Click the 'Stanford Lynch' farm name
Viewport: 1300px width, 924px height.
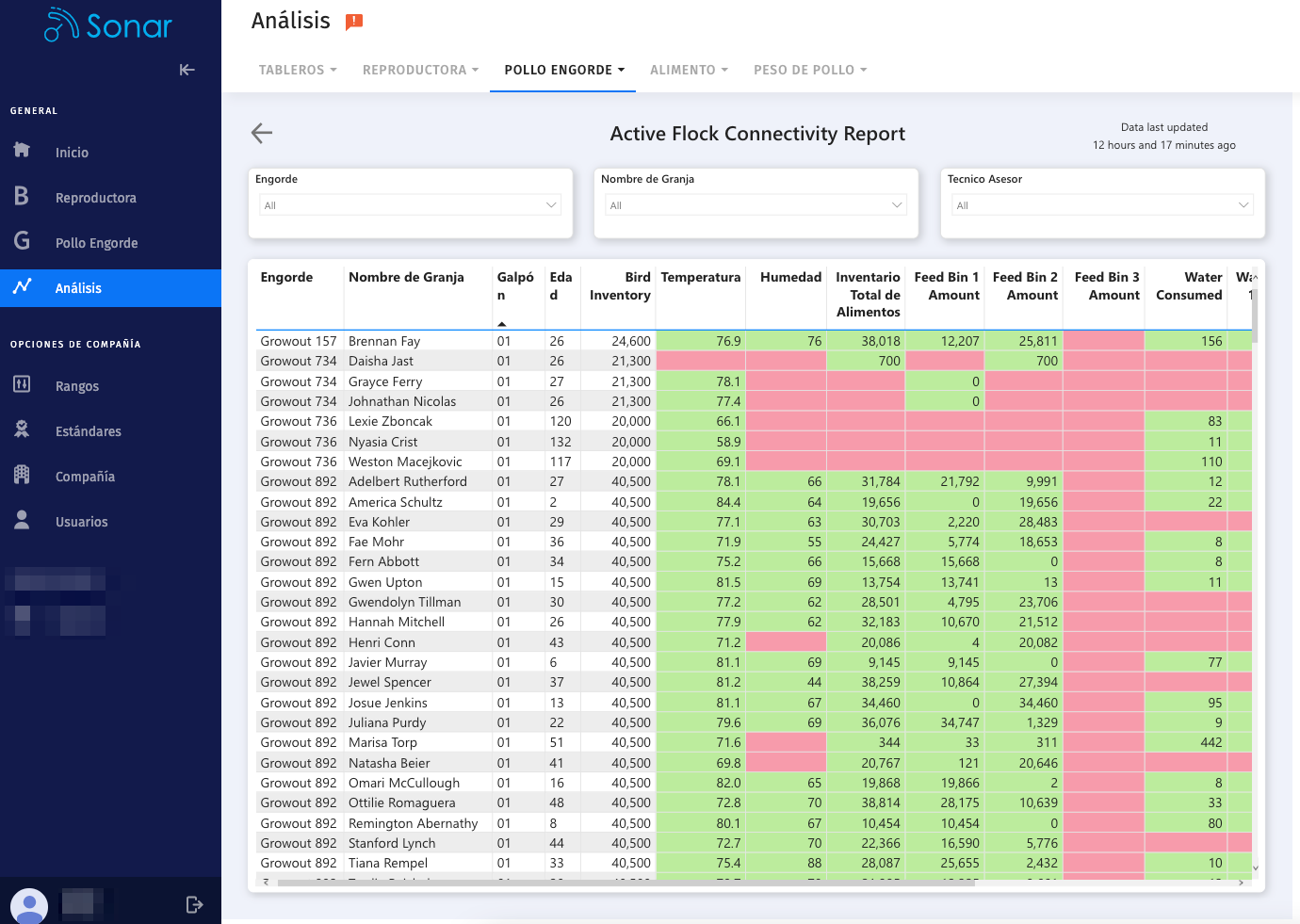click(x=392, y=843)
